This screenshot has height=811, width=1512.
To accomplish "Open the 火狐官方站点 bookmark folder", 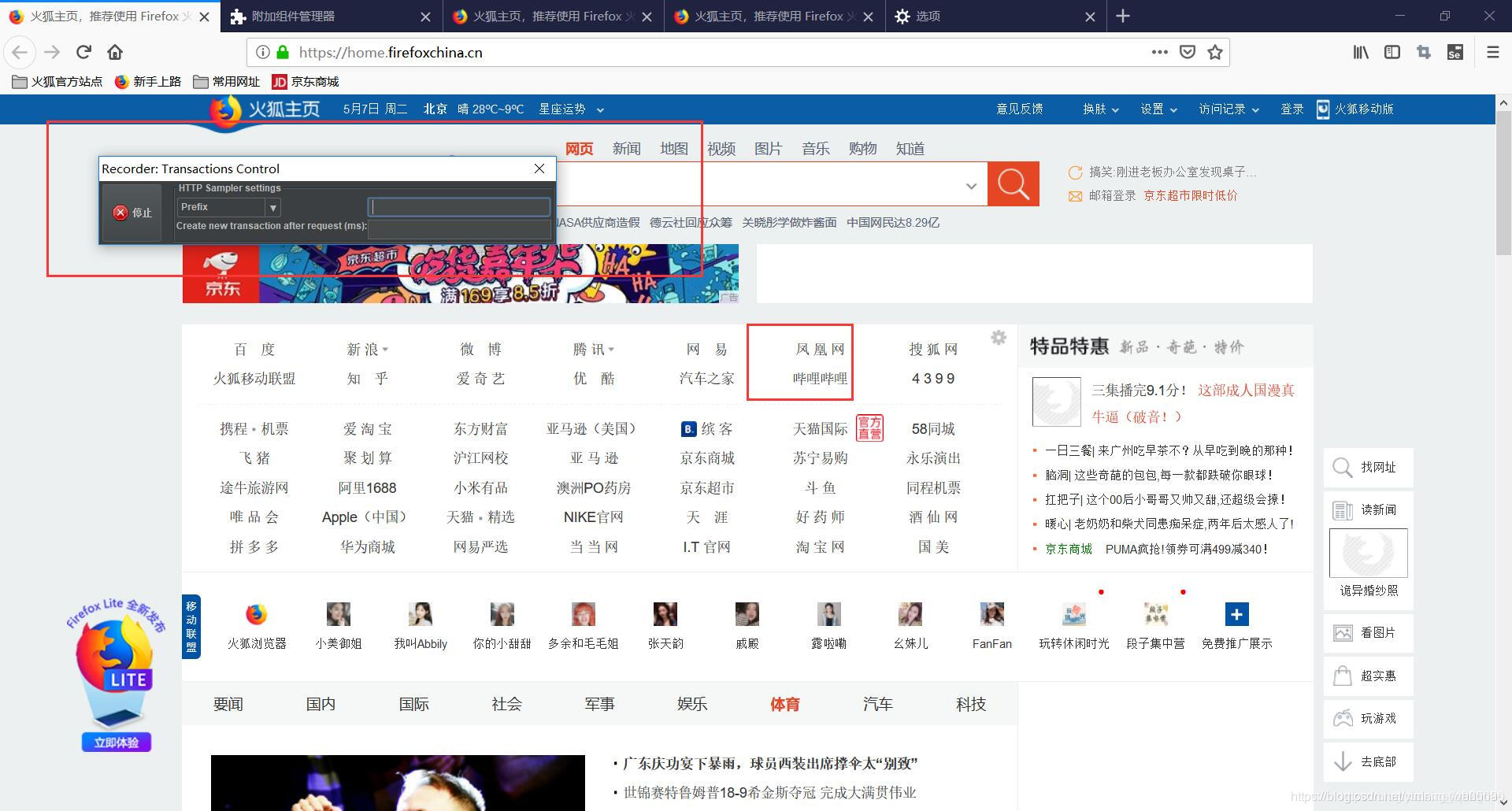I will click(x=57, y=82).
